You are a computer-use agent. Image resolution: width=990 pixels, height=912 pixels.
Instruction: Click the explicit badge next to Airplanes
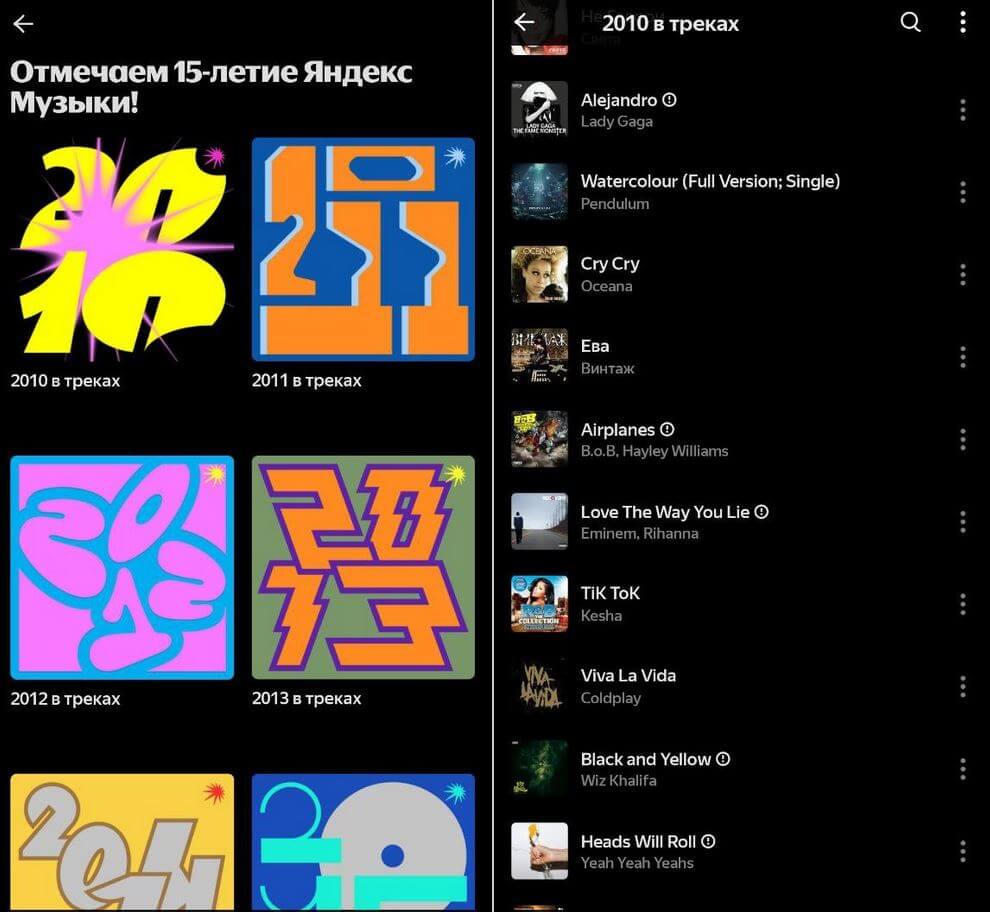667,429
